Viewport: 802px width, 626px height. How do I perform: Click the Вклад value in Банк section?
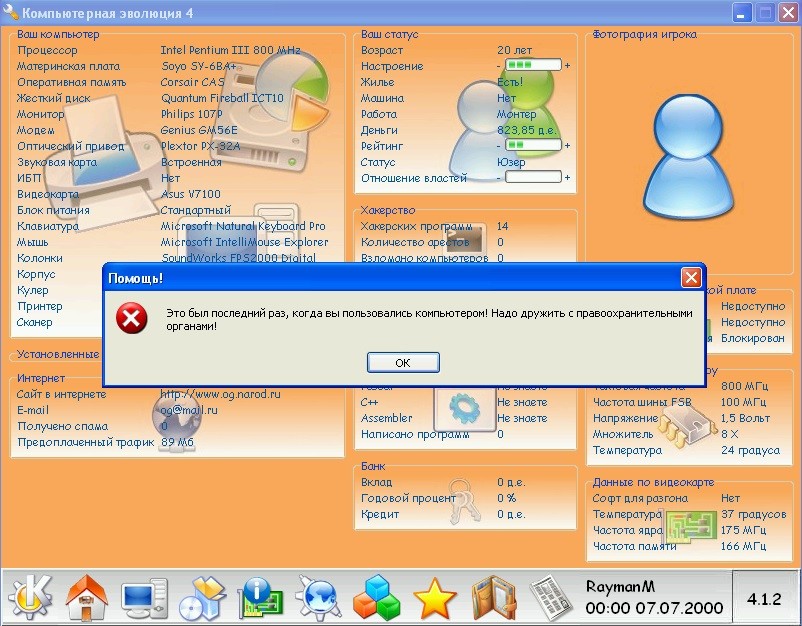[x=511, y=482]
